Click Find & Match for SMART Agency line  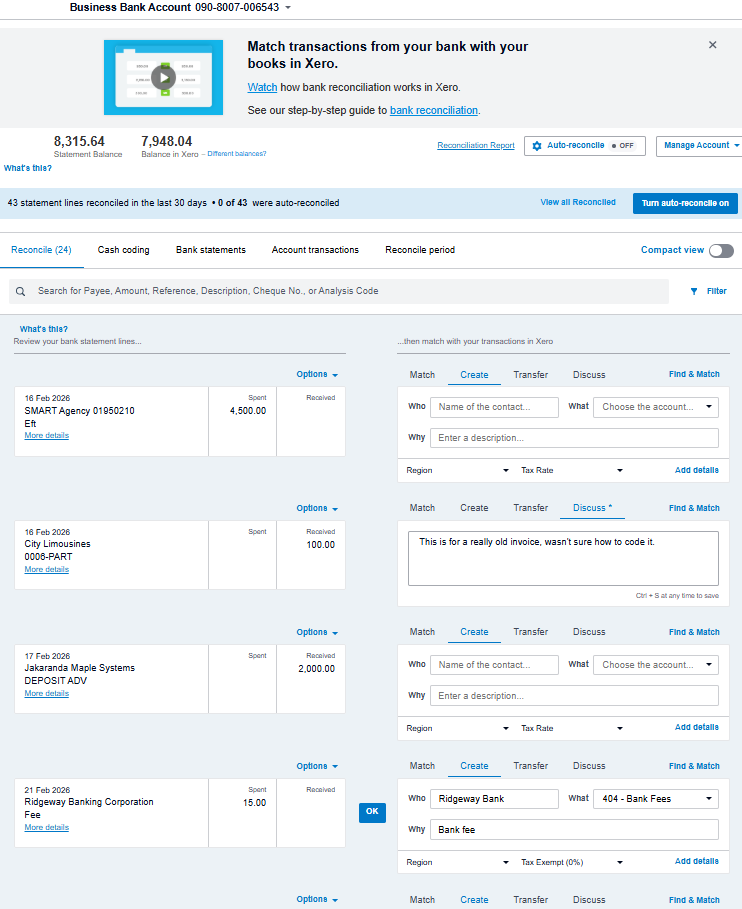[694, 374]
